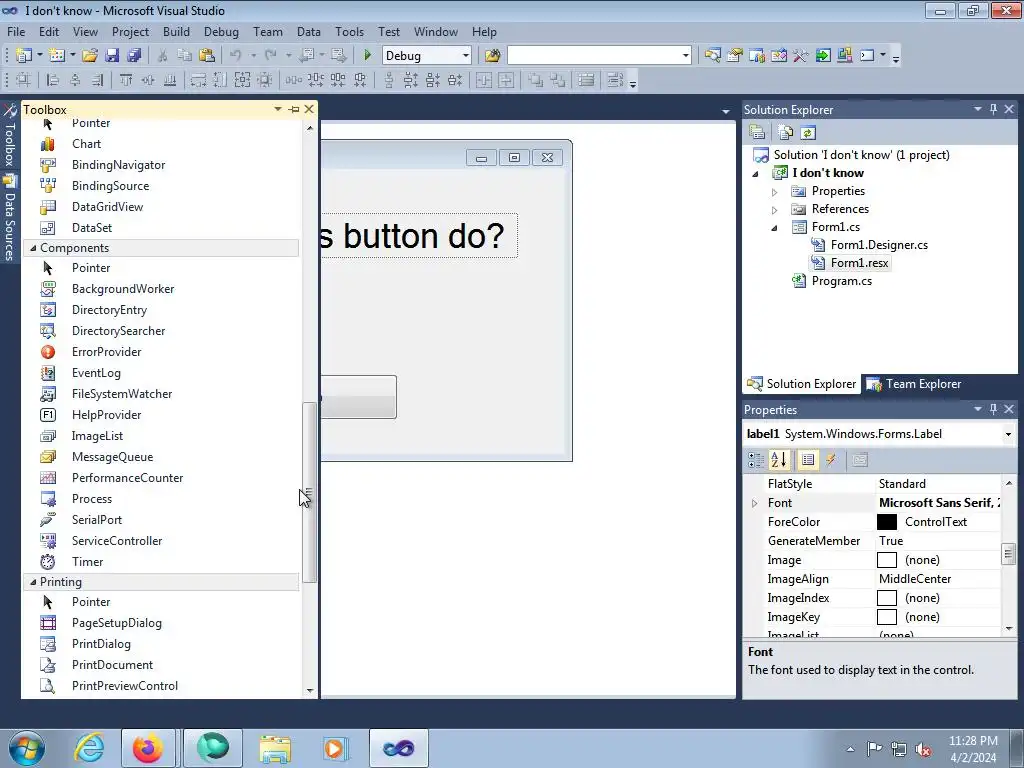This screenshot has height=768, width=1024.
Task: Click the Save floppy disk icon
Action: [x=112, y=56]
